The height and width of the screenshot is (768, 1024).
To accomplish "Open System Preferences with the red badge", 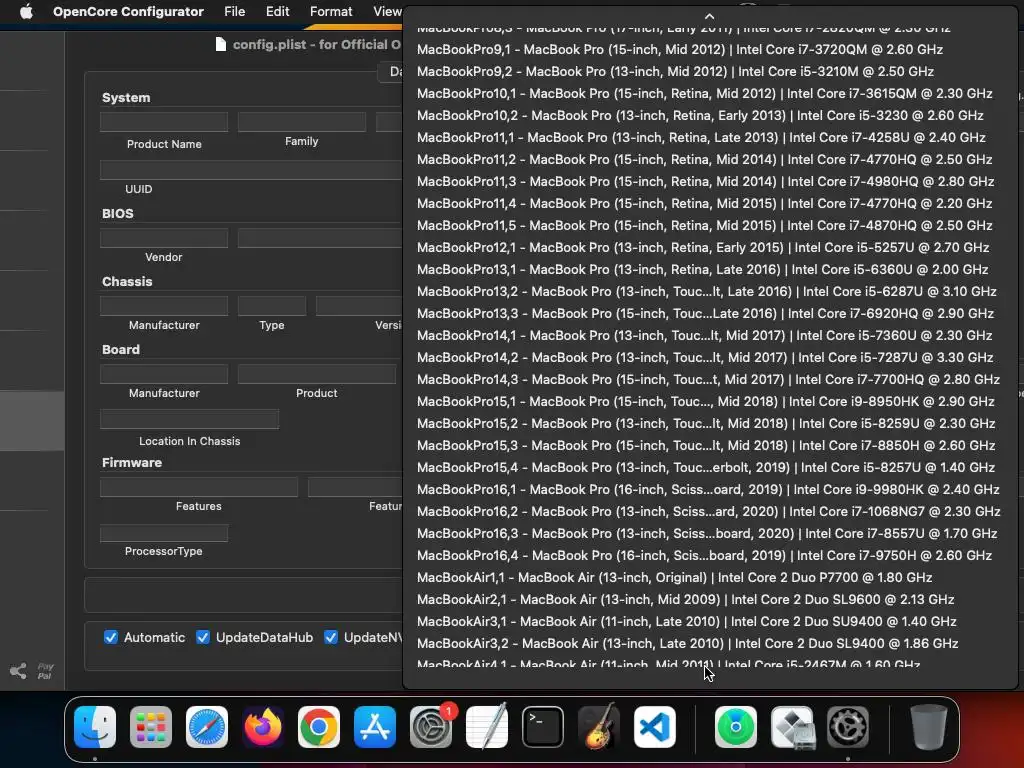I will (x=431, y=726).
